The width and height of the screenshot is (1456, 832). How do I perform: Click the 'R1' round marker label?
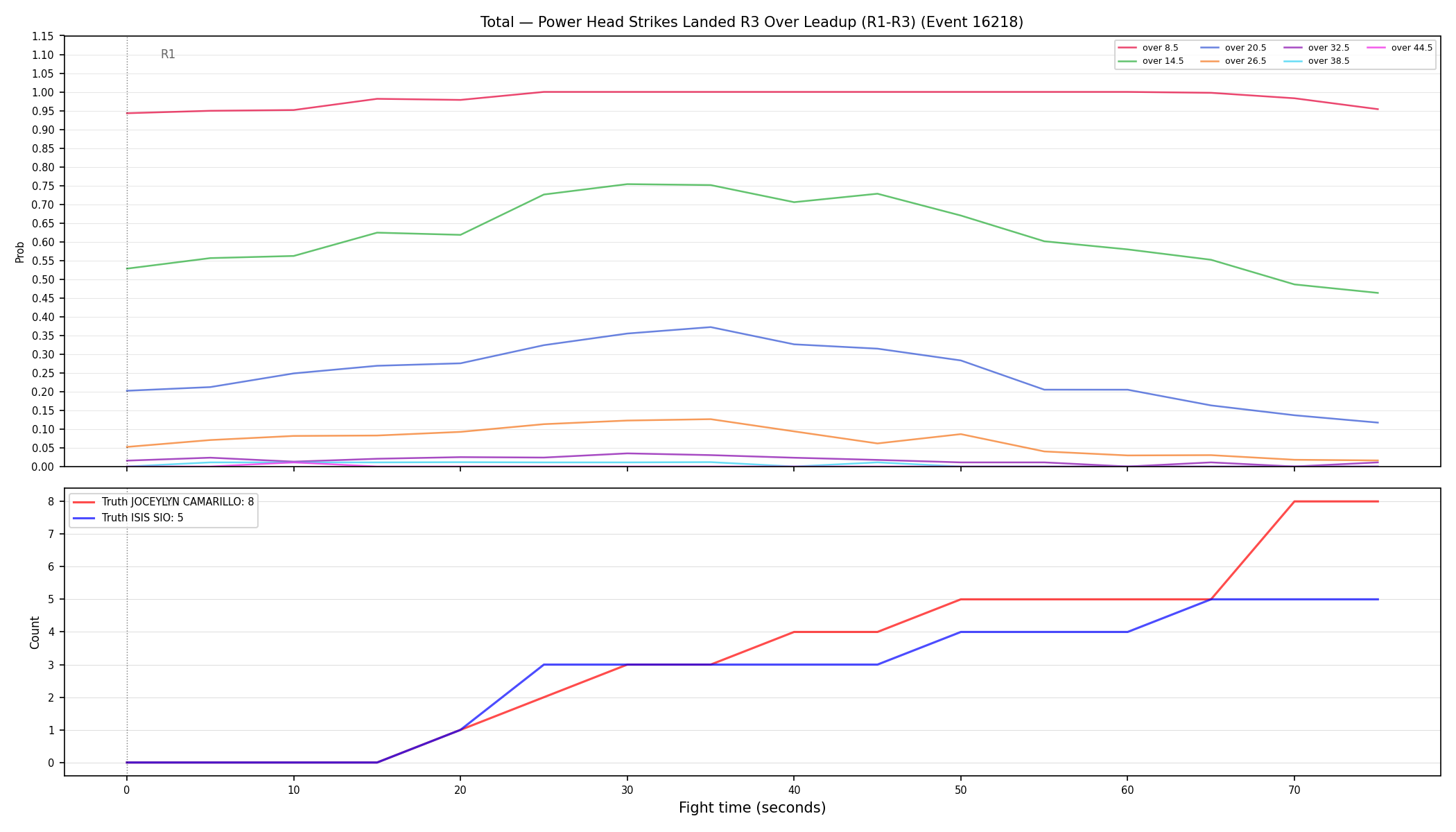168,54
